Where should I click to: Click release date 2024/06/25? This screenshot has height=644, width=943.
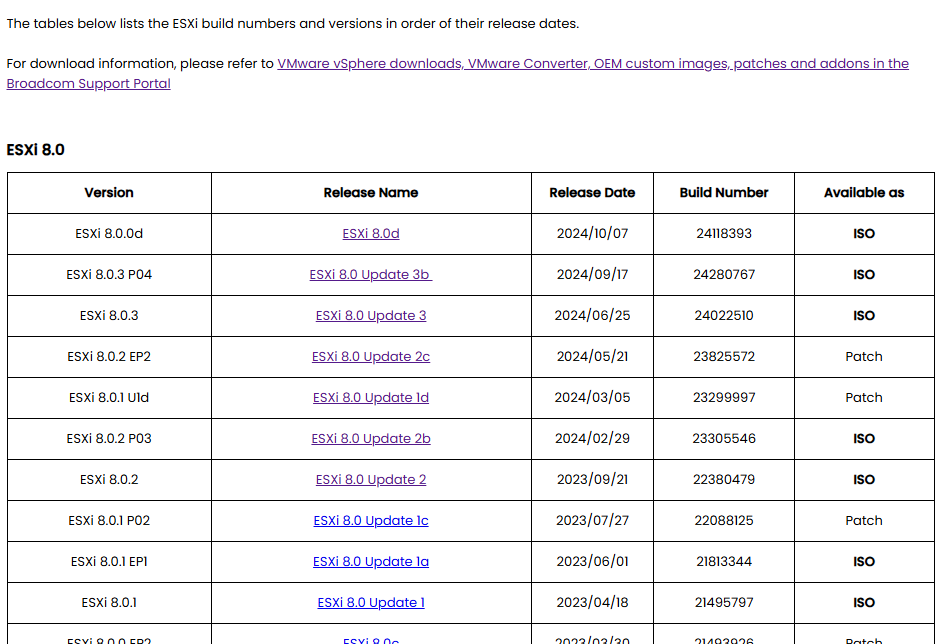click(592, 316)
